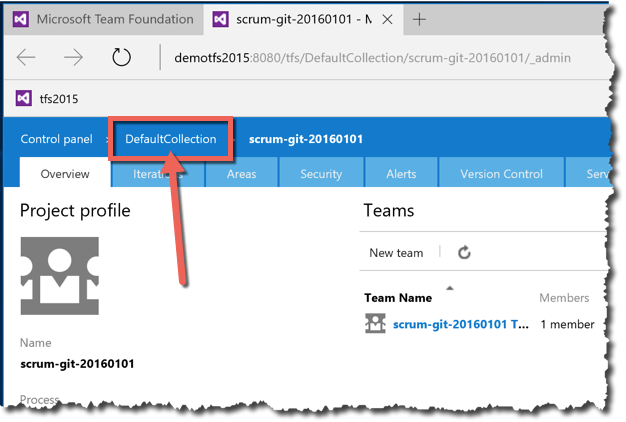Click the address bar URL field
This screenshot has height=422, width=626.
[372, 58]
